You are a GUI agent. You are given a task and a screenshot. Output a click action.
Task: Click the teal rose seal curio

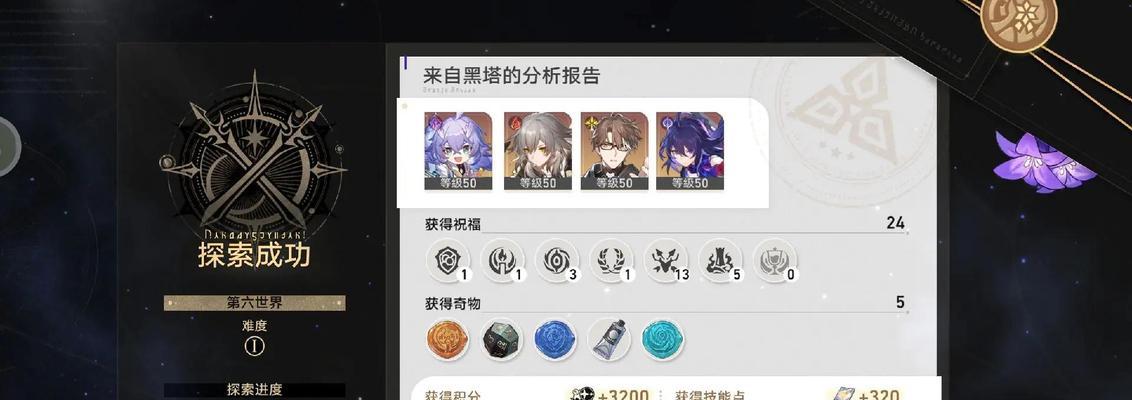click(663, 340)
